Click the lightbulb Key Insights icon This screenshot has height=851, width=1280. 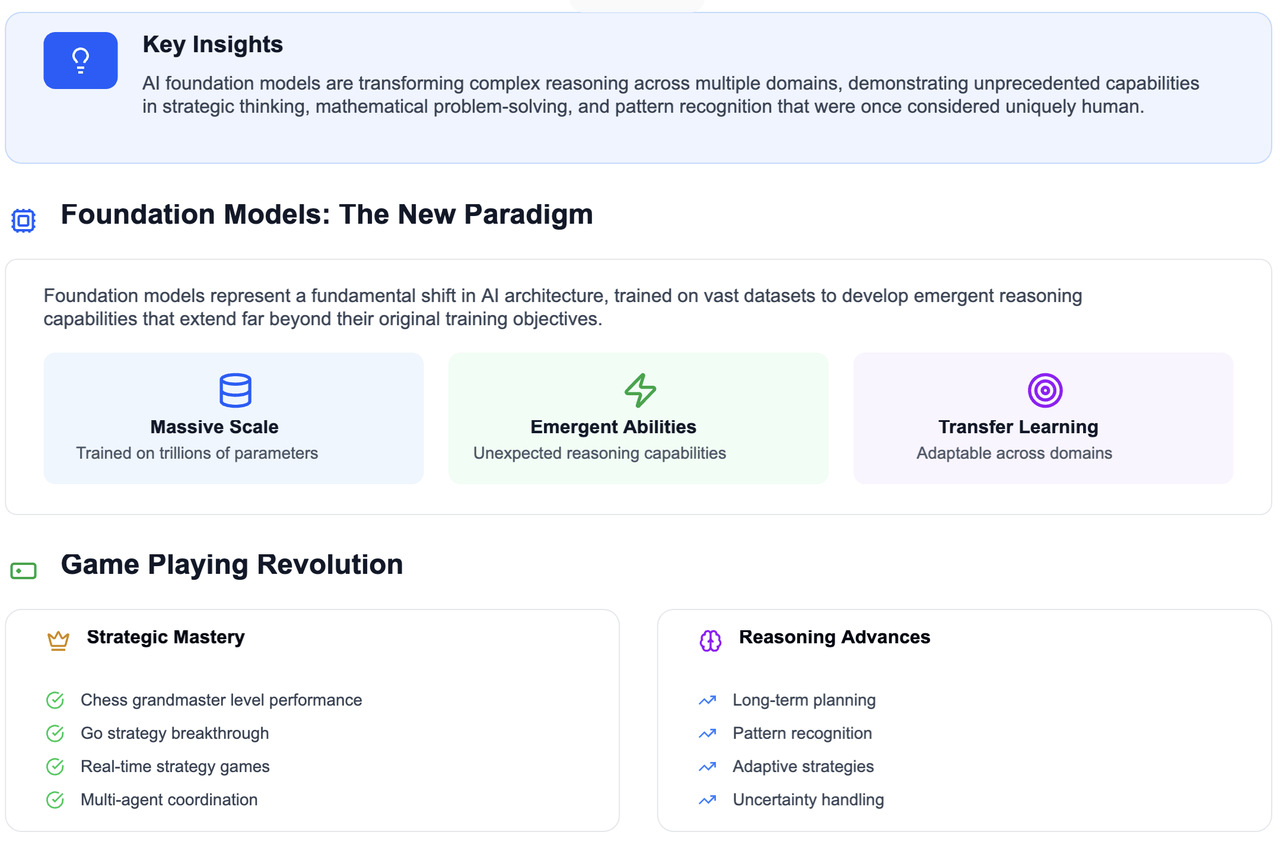point(81,60)
